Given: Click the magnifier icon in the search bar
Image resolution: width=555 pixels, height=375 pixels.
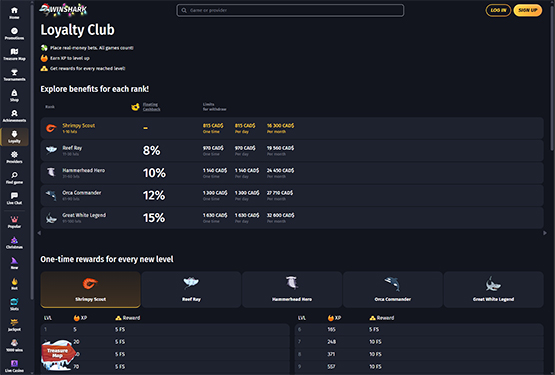Looking at the screenshot, I should tap(184, 10).
